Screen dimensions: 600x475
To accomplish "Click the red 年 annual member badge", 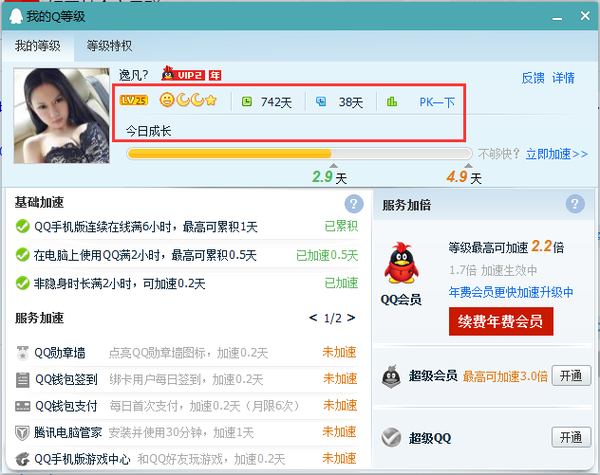I will pos(215,75).
